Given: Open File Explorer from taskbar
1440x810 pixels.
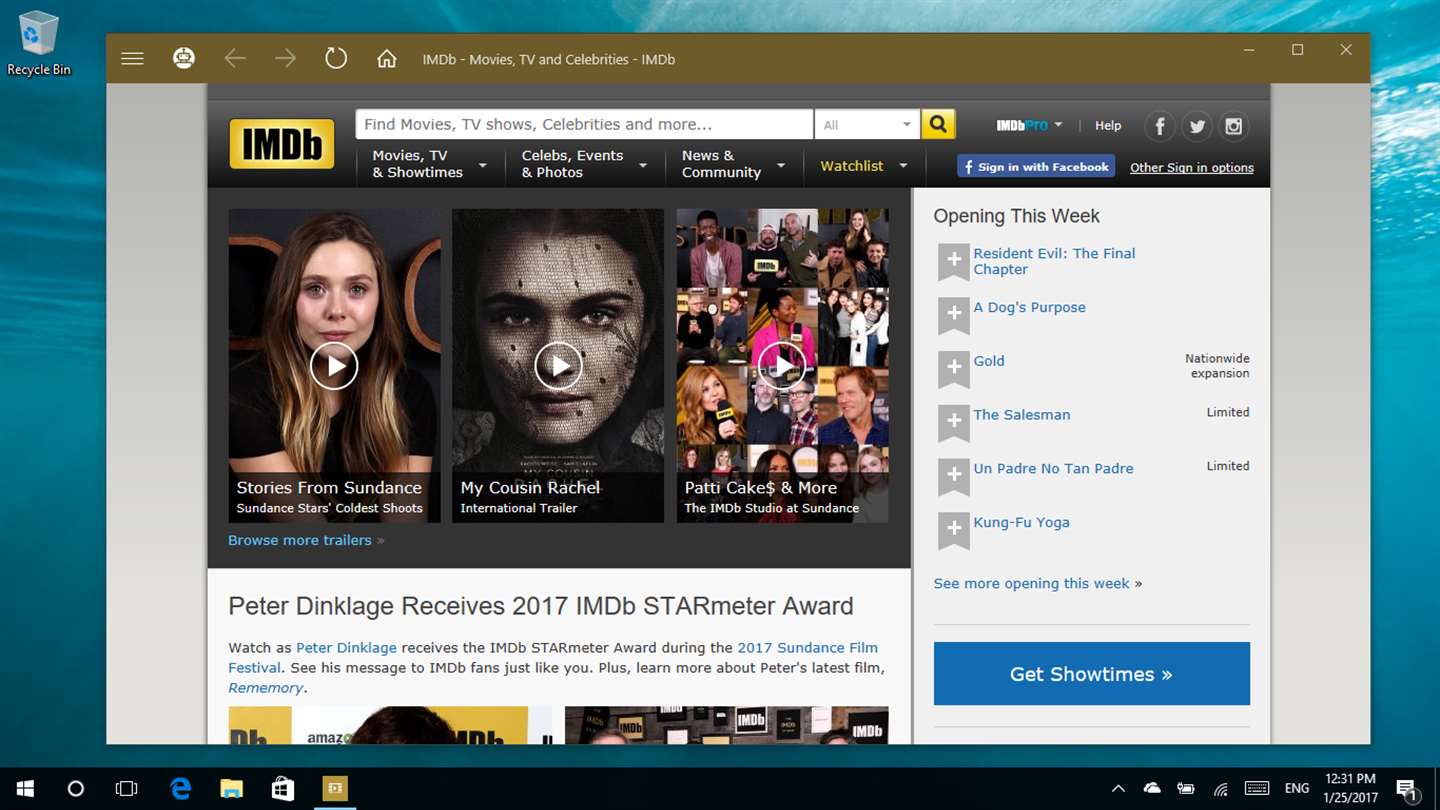Looking at the screenshot, I should click(232, 789).
